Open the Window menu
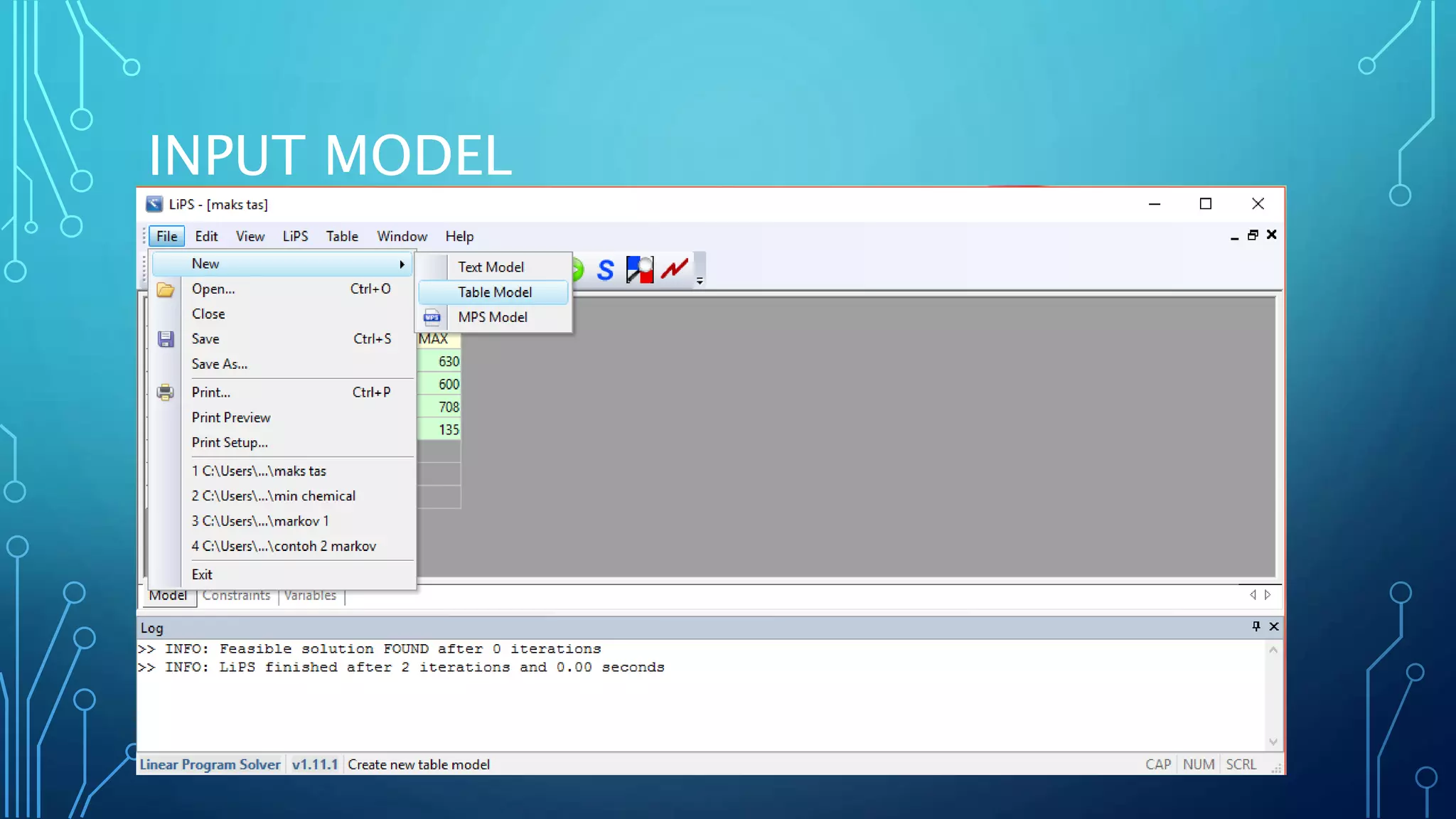This screenshot has height=819, width=1456. tap(402, 236)
